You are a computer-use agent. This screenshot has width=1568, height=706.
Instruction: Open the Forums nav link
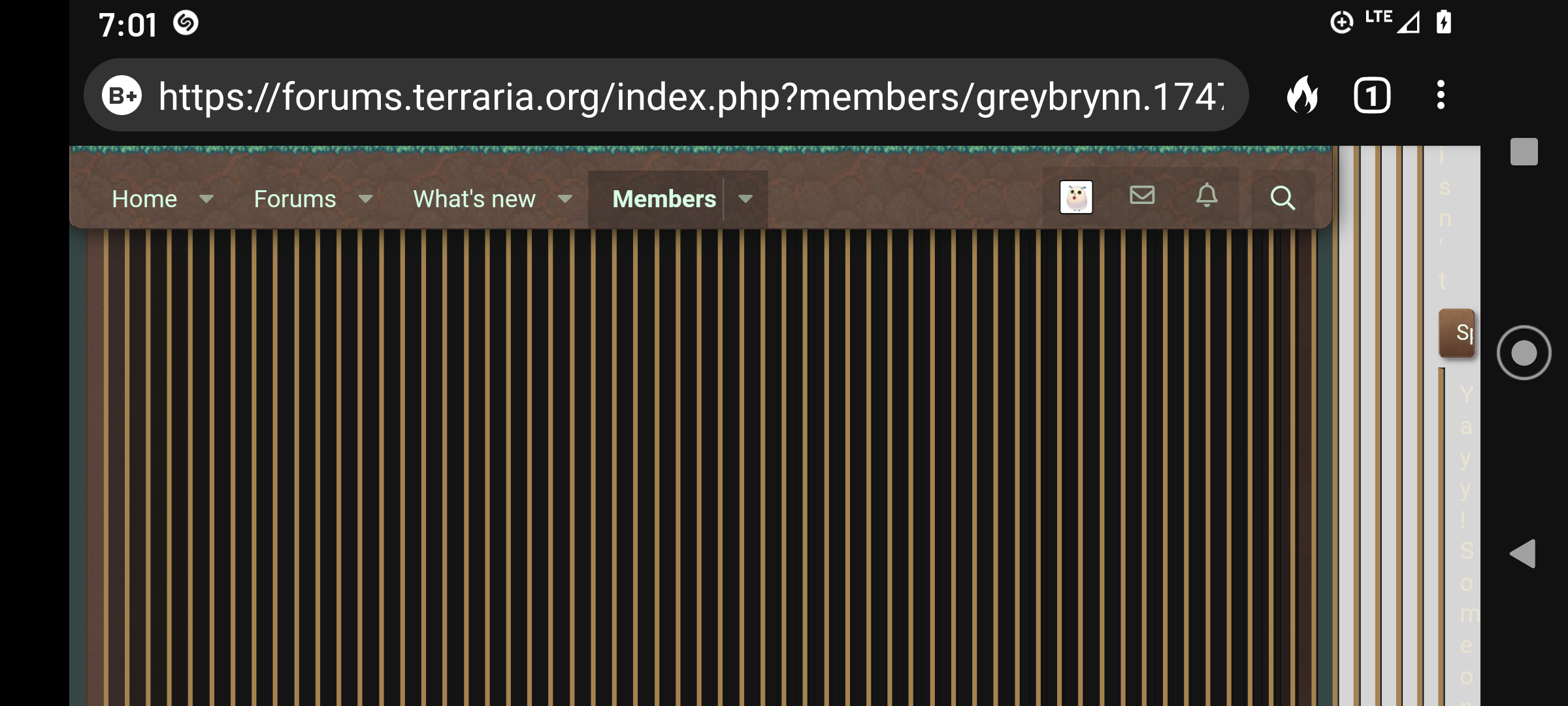(295, 199)
